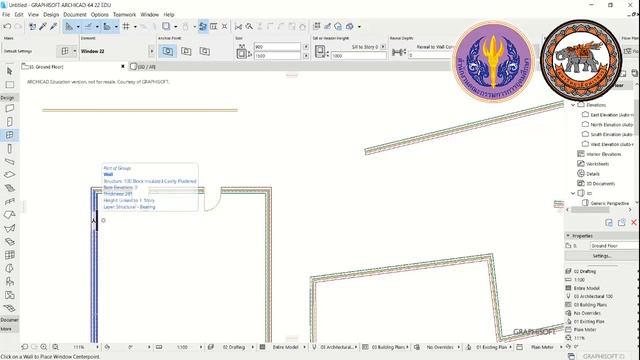
Task: Select the Curtain Wall tool in toolbox
Action: (x=9, y=255)
